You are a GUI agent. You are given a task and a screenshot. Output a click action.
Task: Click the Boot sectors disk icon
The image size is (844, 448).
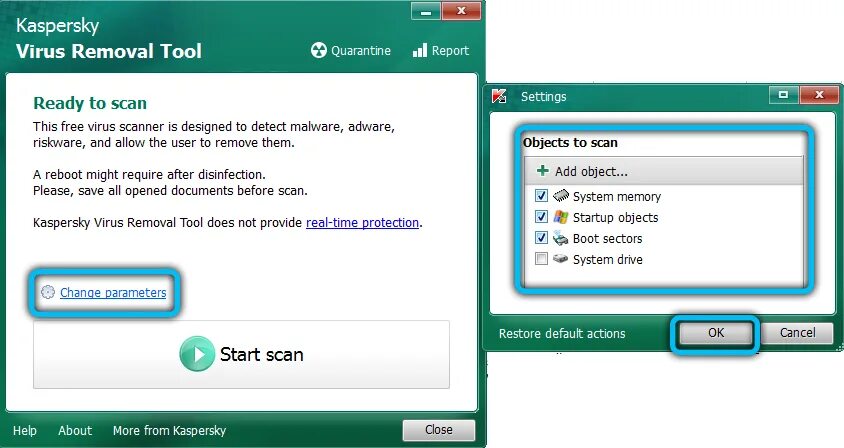click(561, 238)
